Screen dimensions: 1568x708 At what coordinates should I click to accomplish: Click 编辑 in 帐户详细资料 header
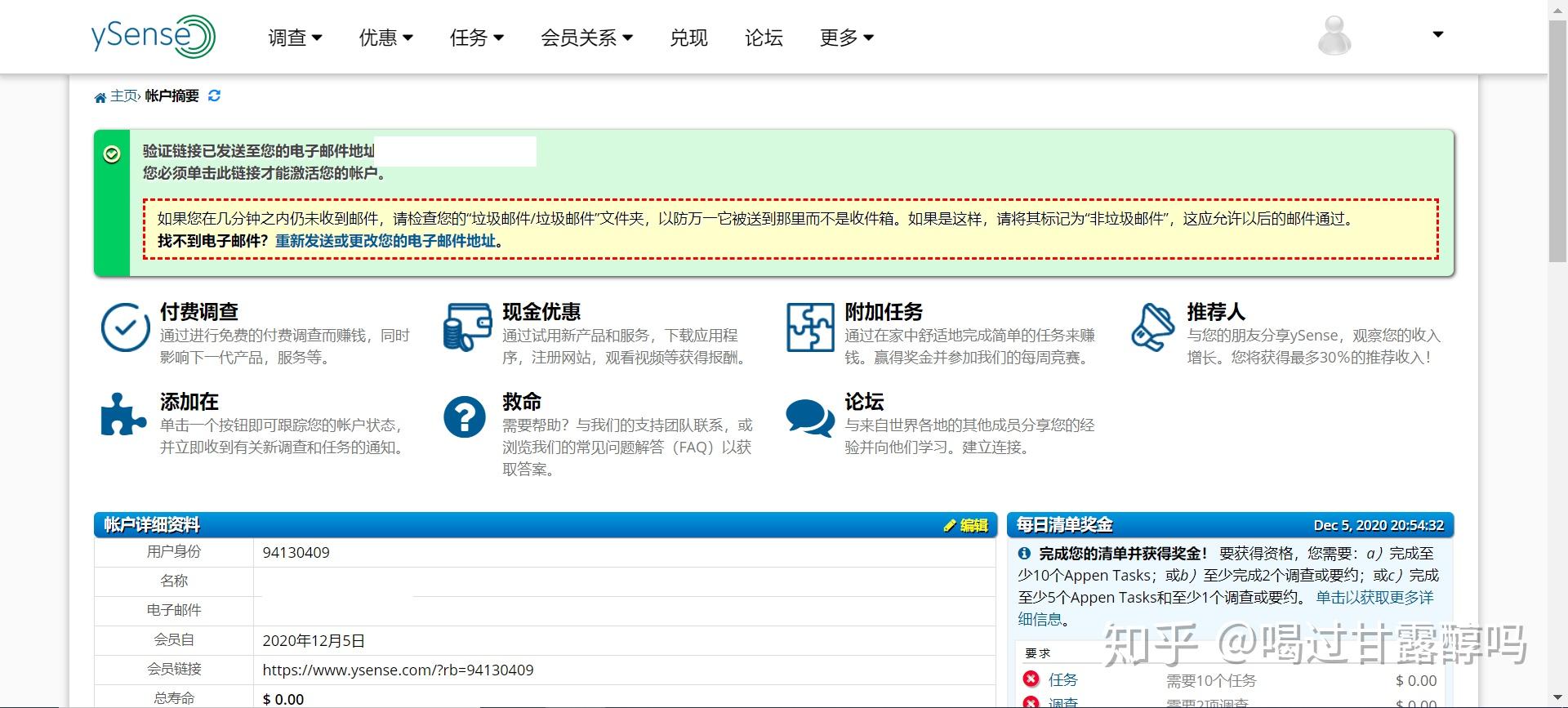966,525
